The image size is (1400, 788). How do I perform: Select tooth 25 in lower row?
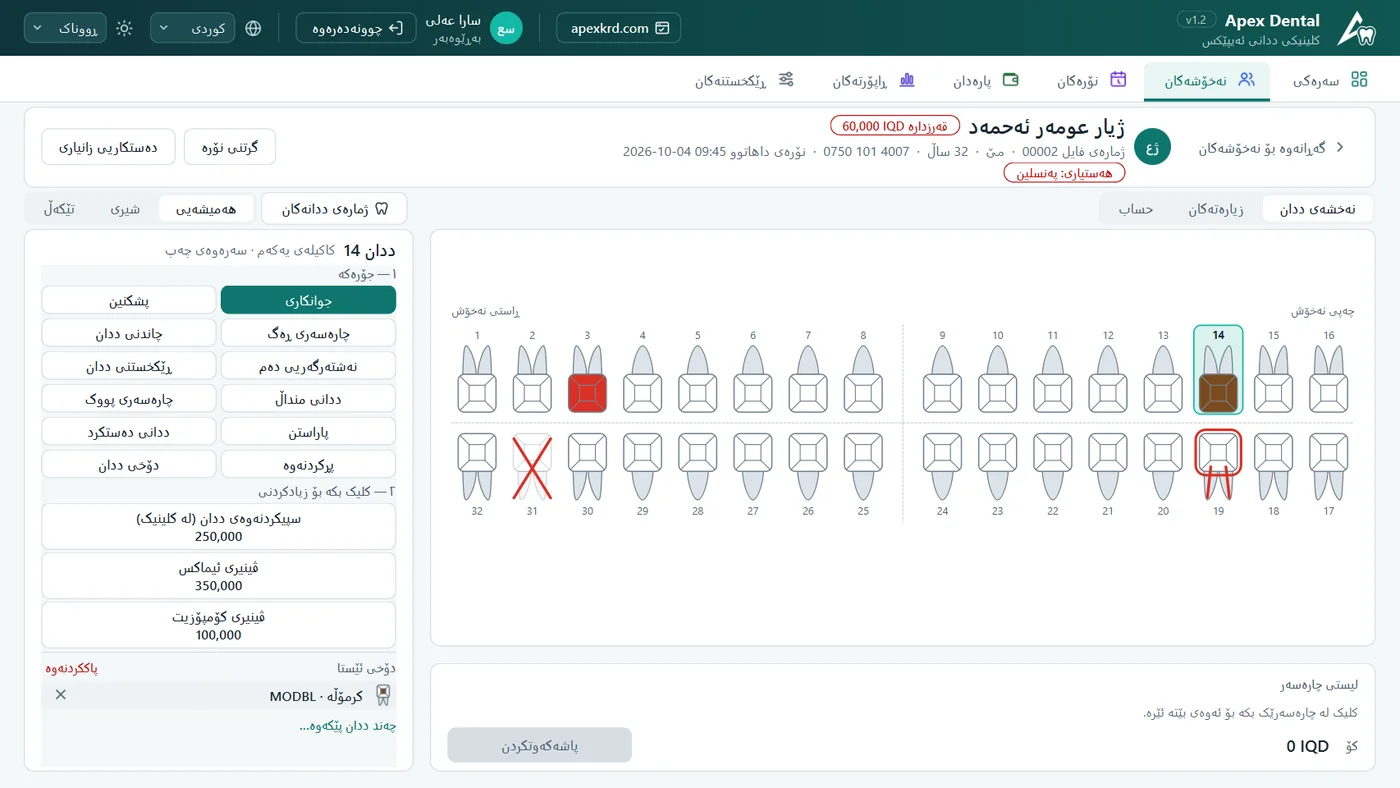tap(863, 465)
